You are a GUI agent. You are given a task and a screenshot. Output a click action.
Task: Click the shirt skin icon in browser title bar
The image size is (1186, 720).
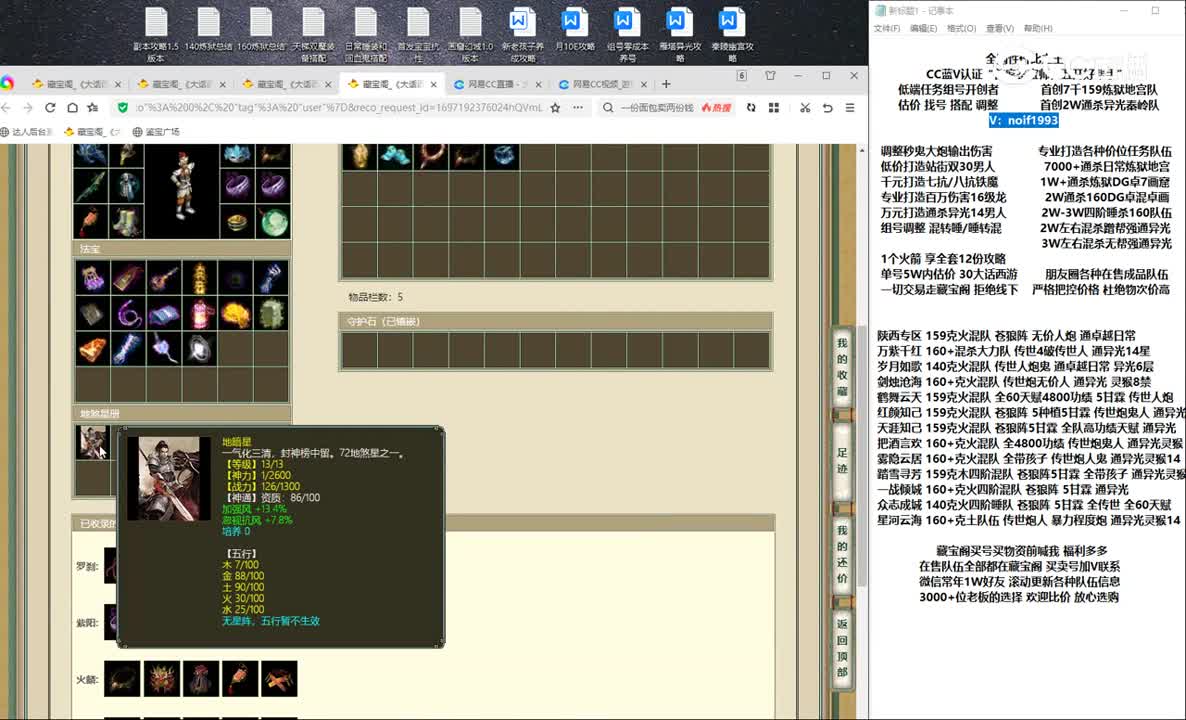click(x=770, y=76)
